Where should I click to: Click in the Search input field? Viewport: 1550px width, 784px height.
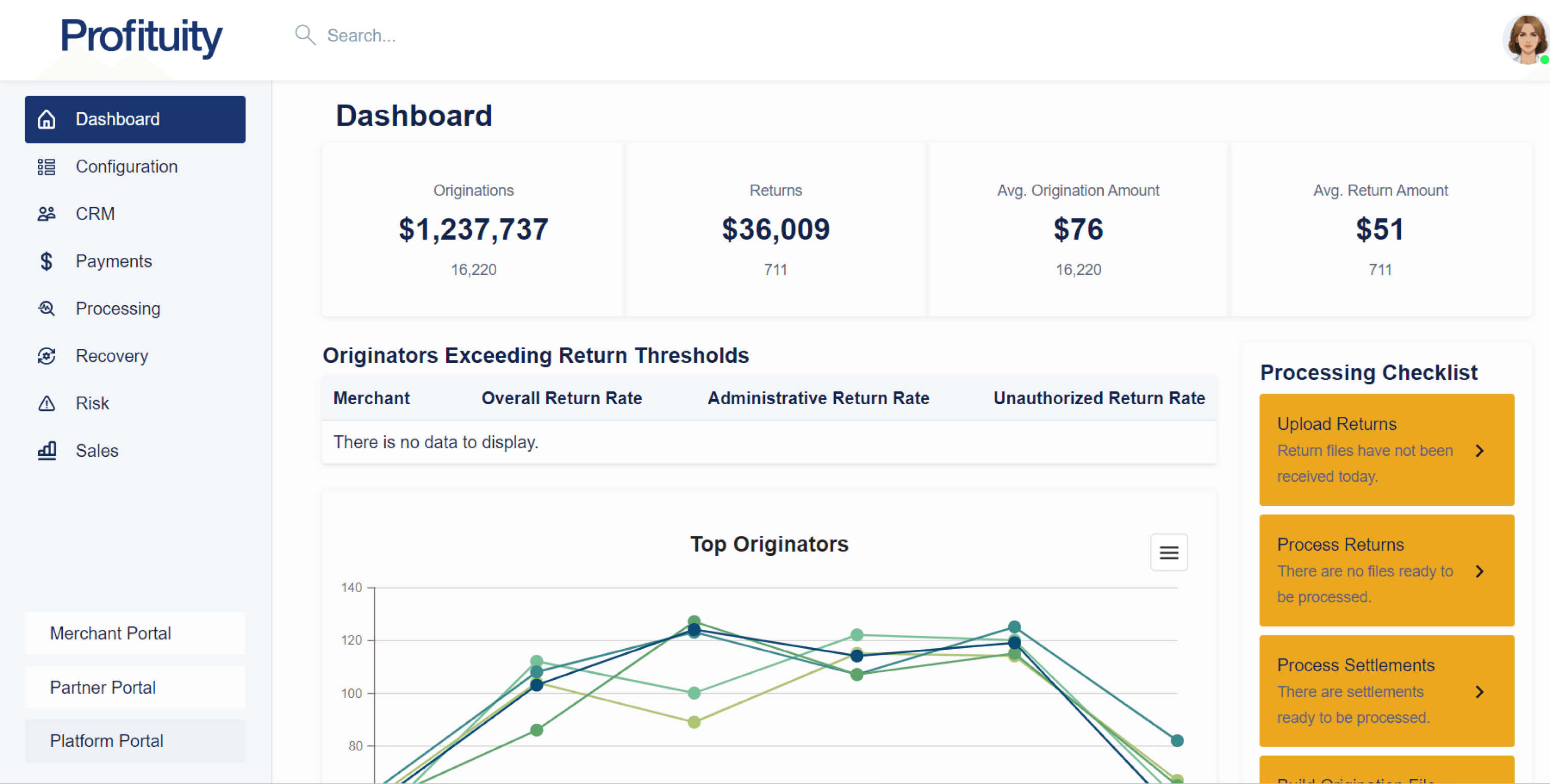[542, 36]
